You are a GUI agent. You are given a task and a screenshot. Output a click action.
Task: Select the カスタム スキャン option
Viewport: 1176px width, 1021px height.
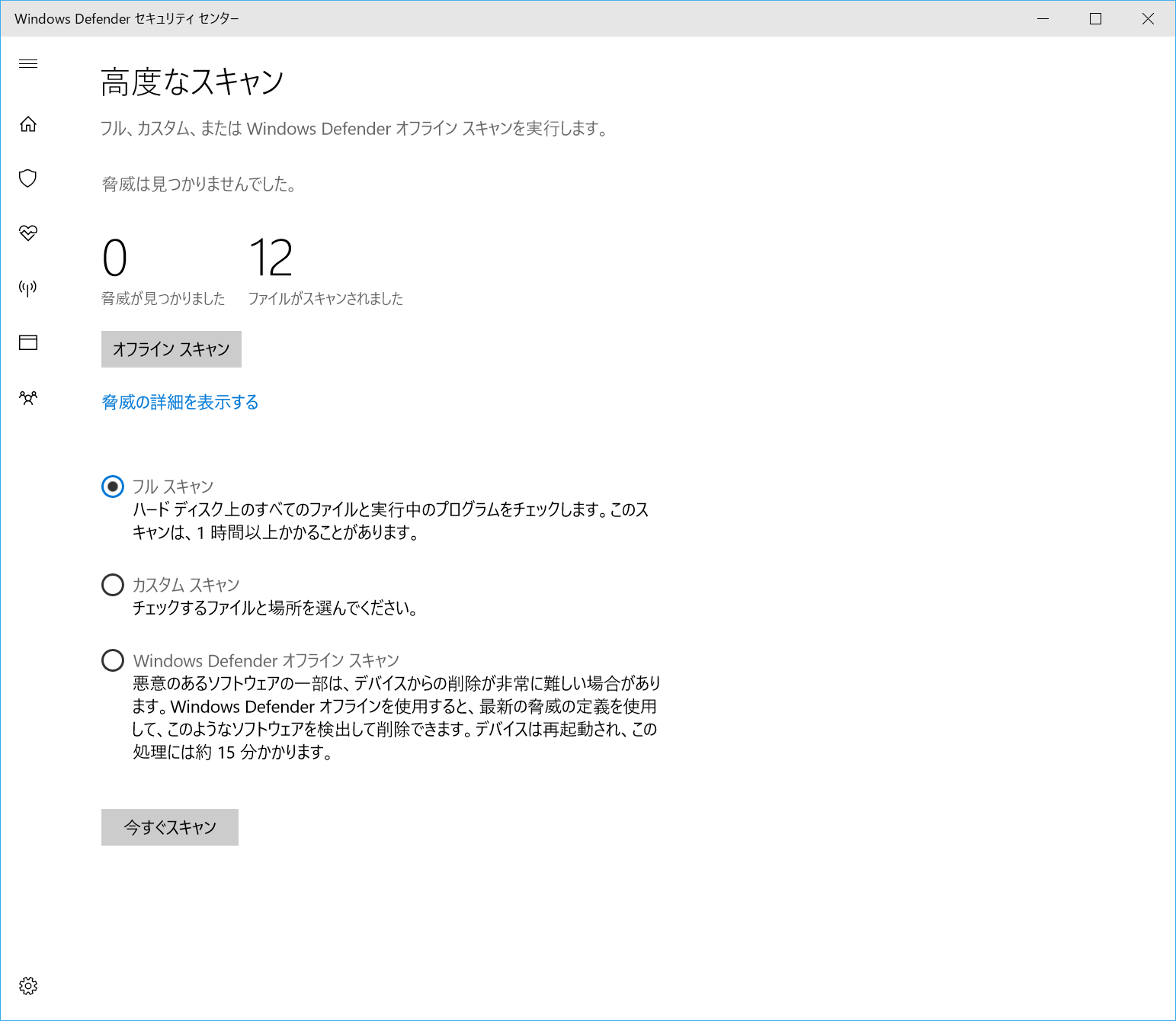[112, 584]
